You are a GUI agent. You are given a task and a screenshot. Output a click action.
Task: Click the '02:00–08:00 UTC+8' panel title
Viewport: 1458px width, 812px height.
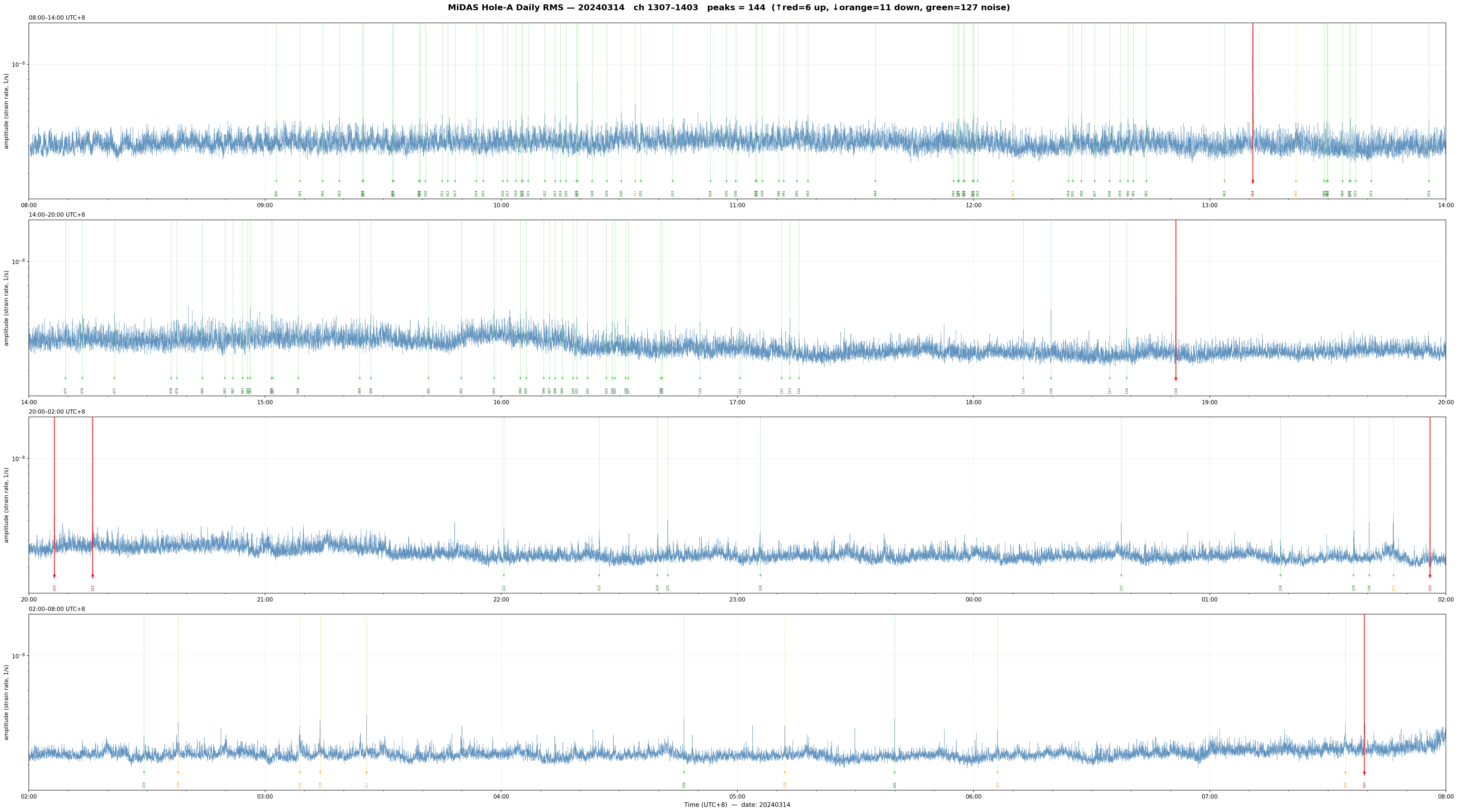click(x=57, y=609)
